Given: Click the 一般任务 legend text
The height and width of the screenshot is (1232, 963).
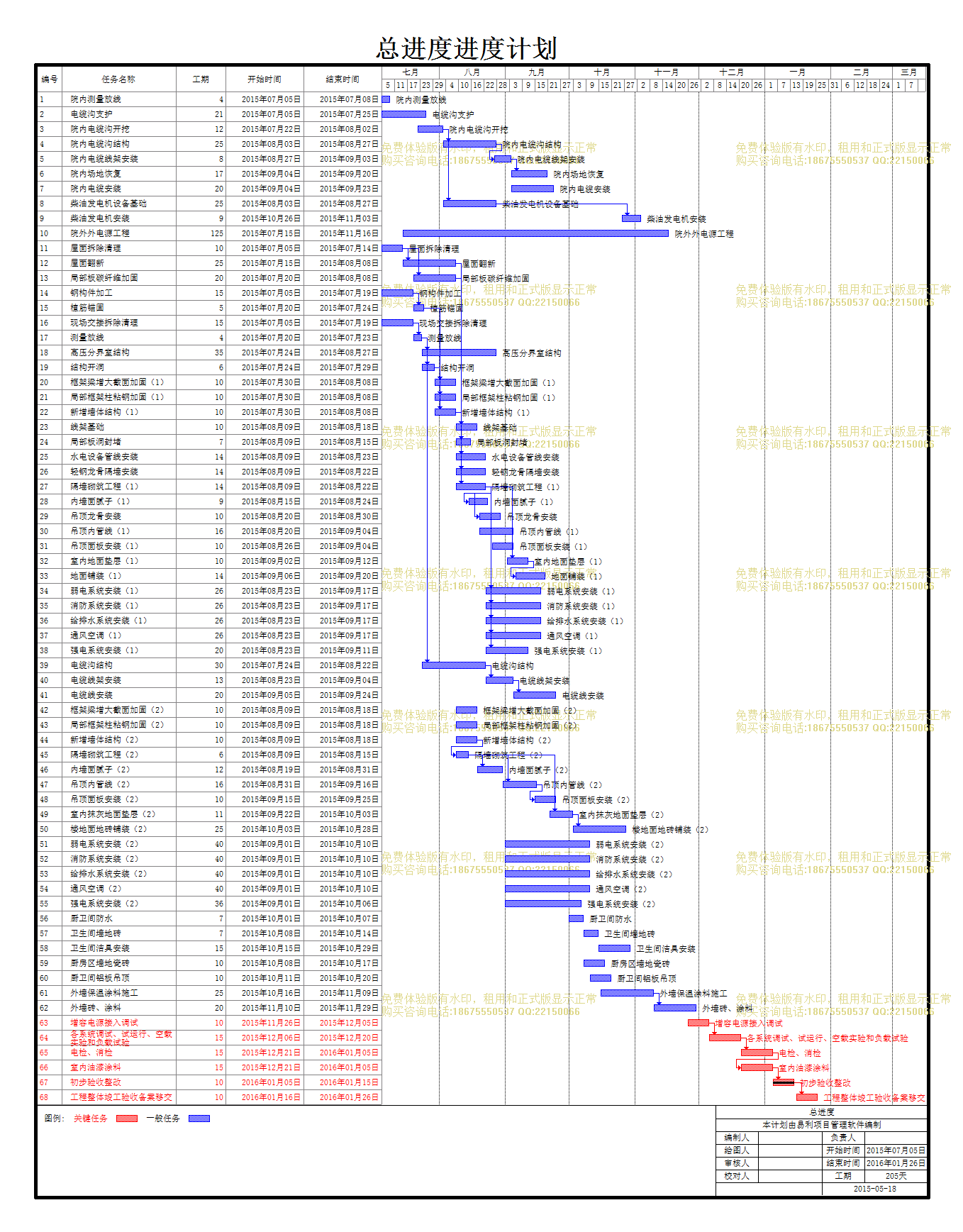Looking at the screenshot, I should pos(163,1119).
